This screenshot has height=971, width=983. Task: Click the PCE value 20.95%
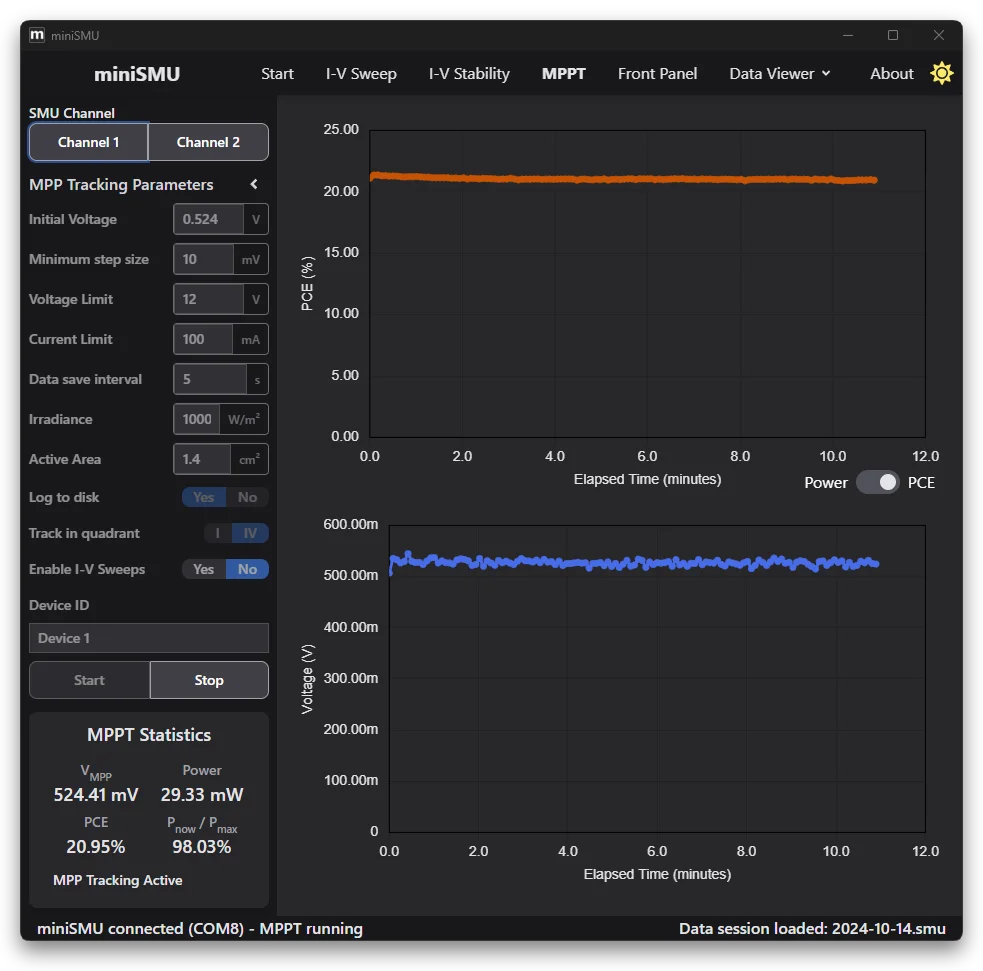click(96, 847)
